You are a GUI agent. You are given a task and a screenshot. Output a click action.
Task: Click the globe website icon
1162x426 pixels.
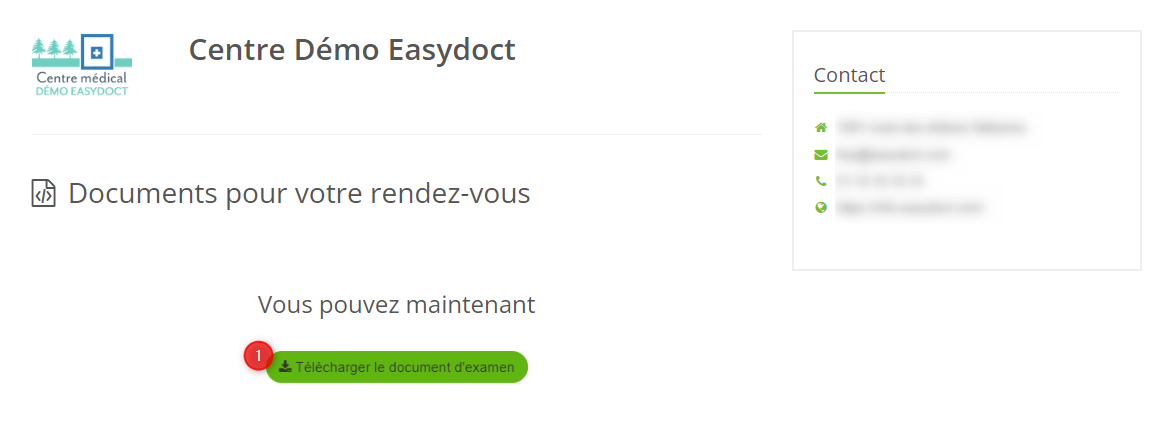[821, 208]
